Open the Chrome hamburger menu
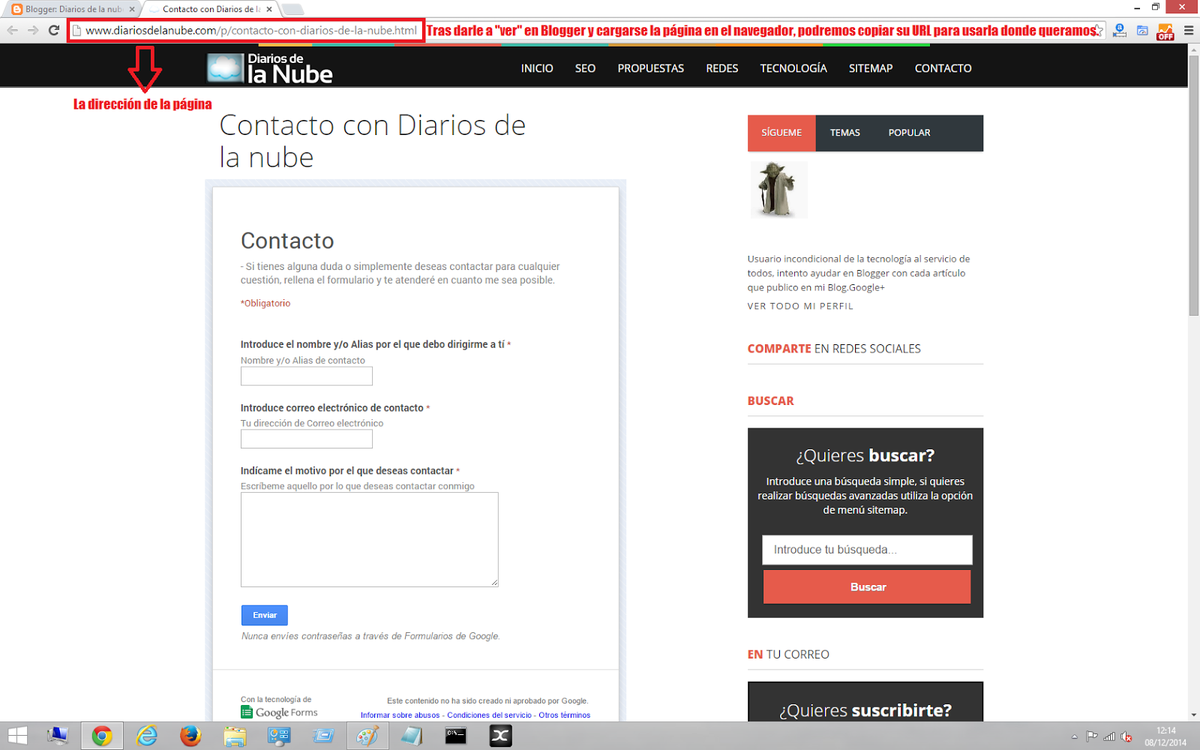 [1188, 31]
